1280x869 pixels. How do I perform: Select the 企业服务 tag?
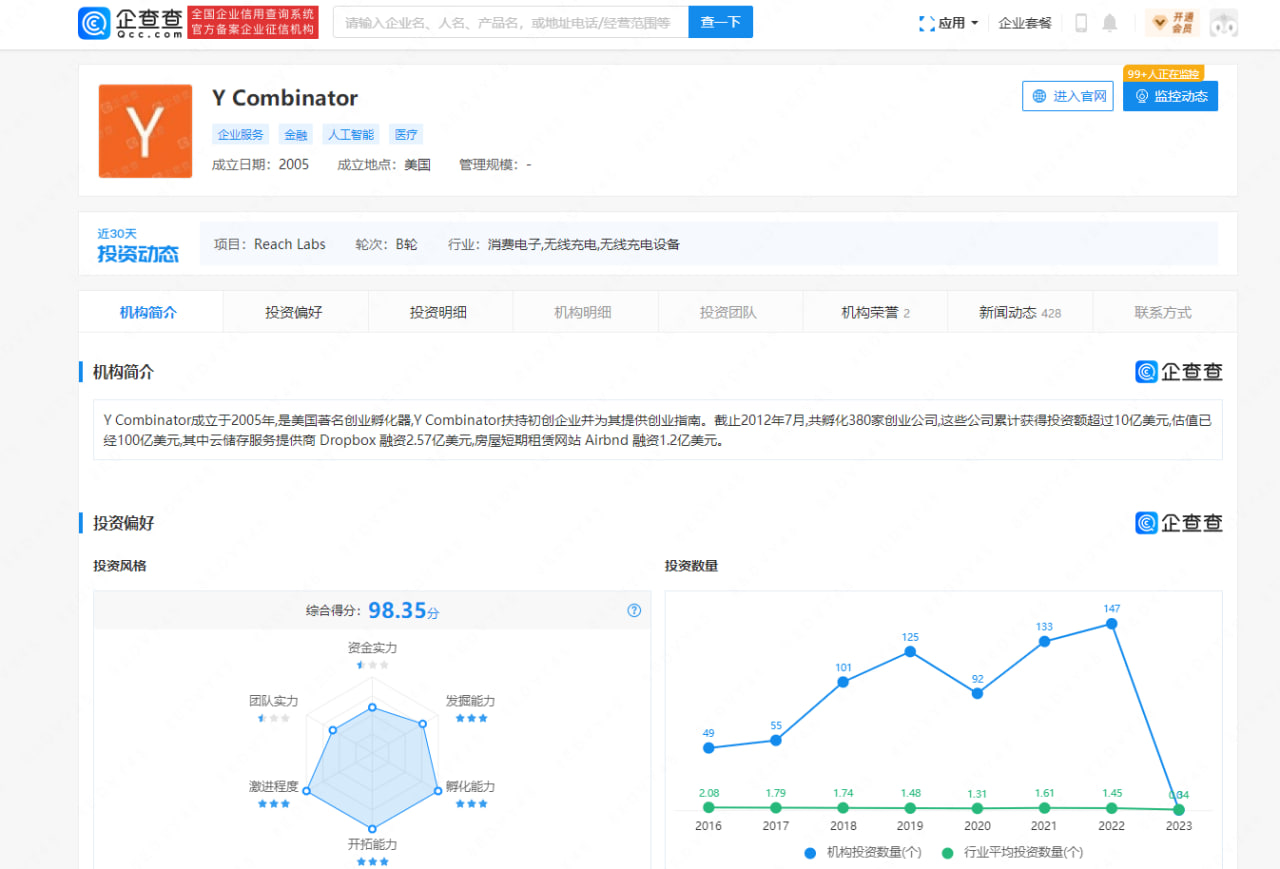241,134
